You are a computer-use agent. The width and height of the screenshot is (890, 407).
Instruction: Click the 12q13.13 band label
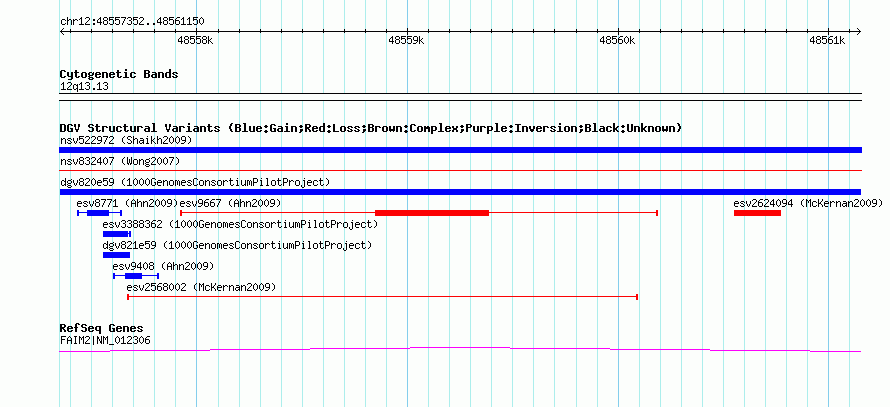[84, 87]
